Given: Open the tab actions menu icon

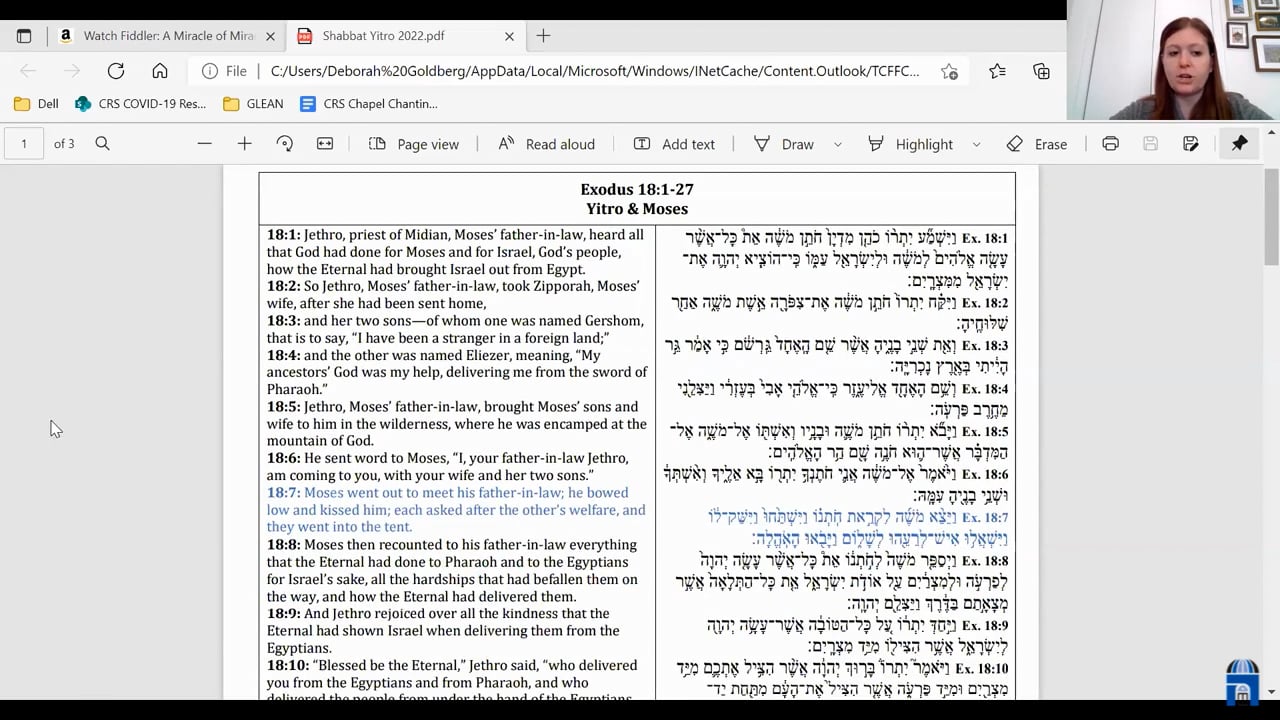Looking at the screenshot, I should pyautogui.click(x=24, y=36).
